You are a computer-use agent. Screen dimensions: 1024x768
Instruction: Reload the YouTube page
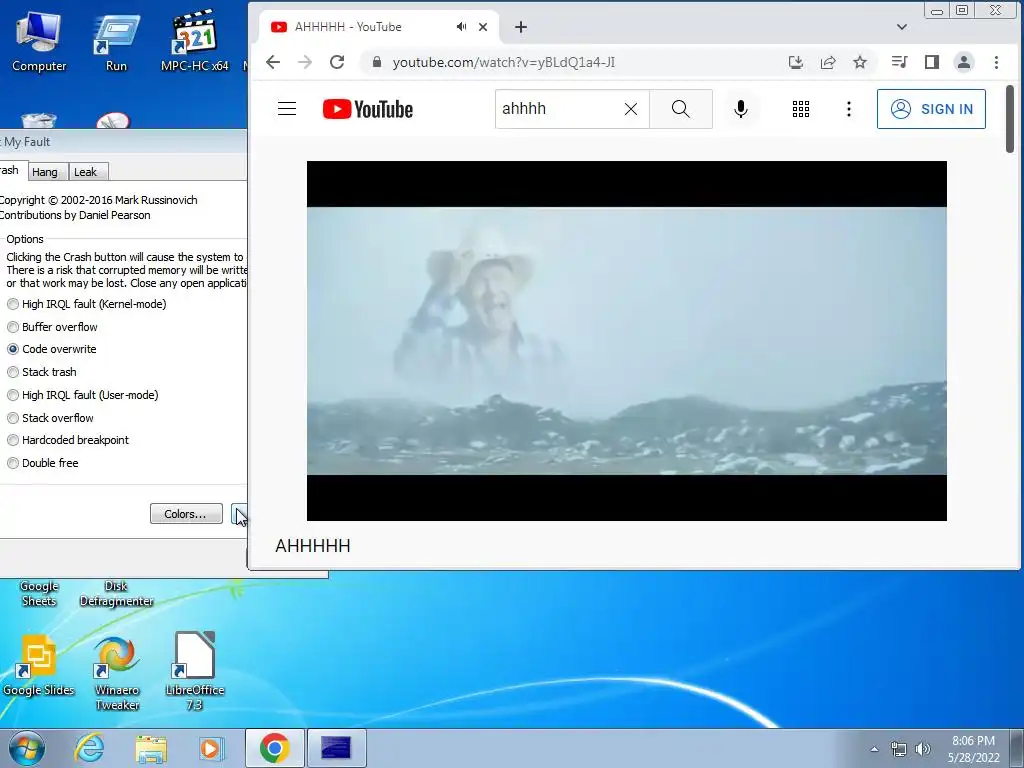tap(337, 62)
